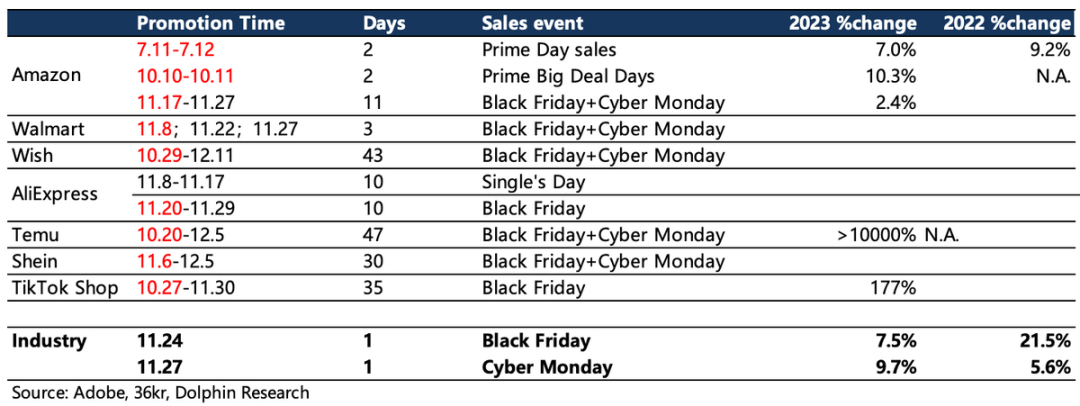The height and width of the screenshot is (406, 1080).
Task: Select the TikTok Shop row label
Action: tap(64, 288)
